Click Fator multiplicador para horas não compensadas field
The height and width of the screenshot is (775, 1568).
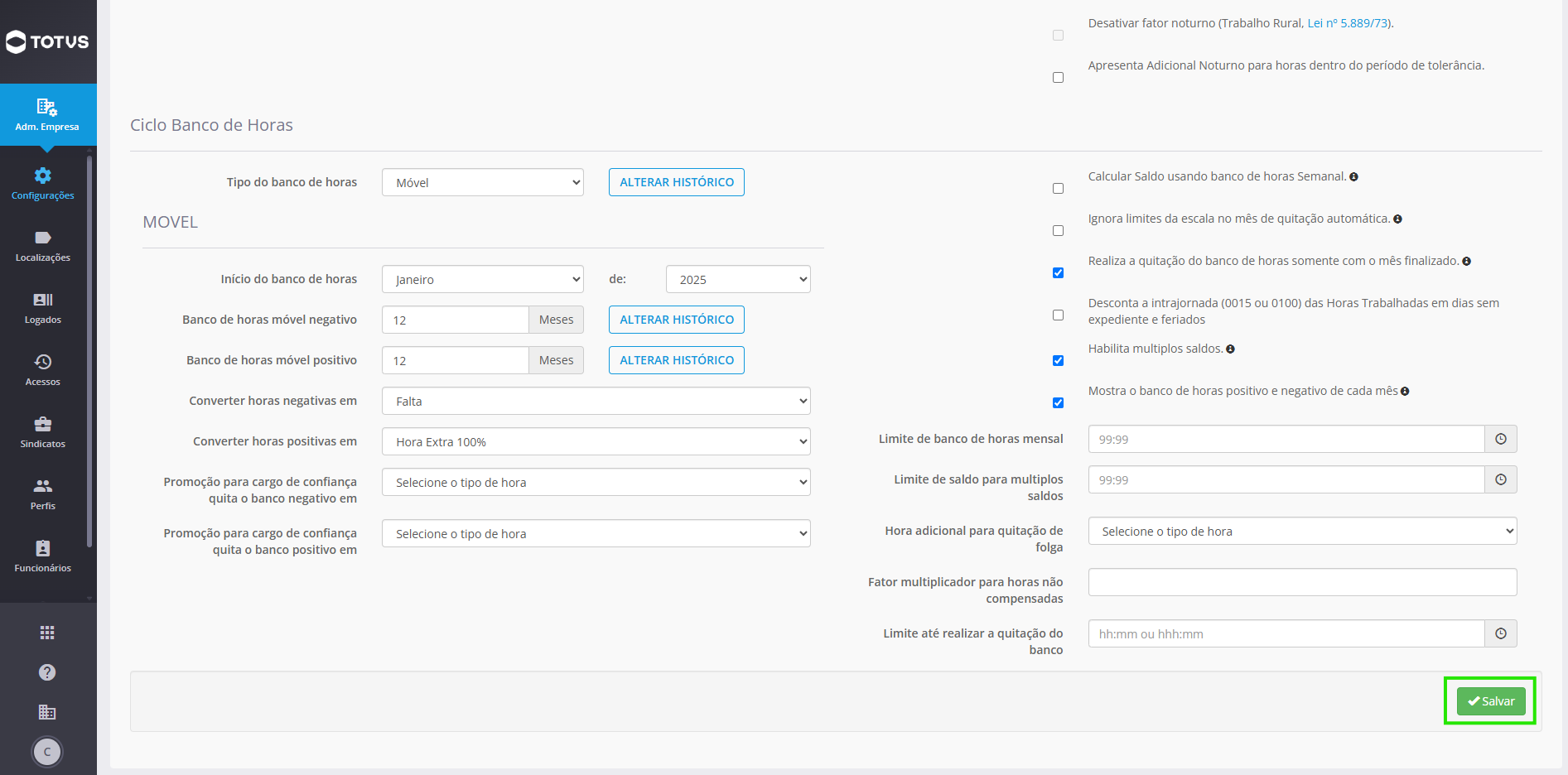click(1302, 582)
